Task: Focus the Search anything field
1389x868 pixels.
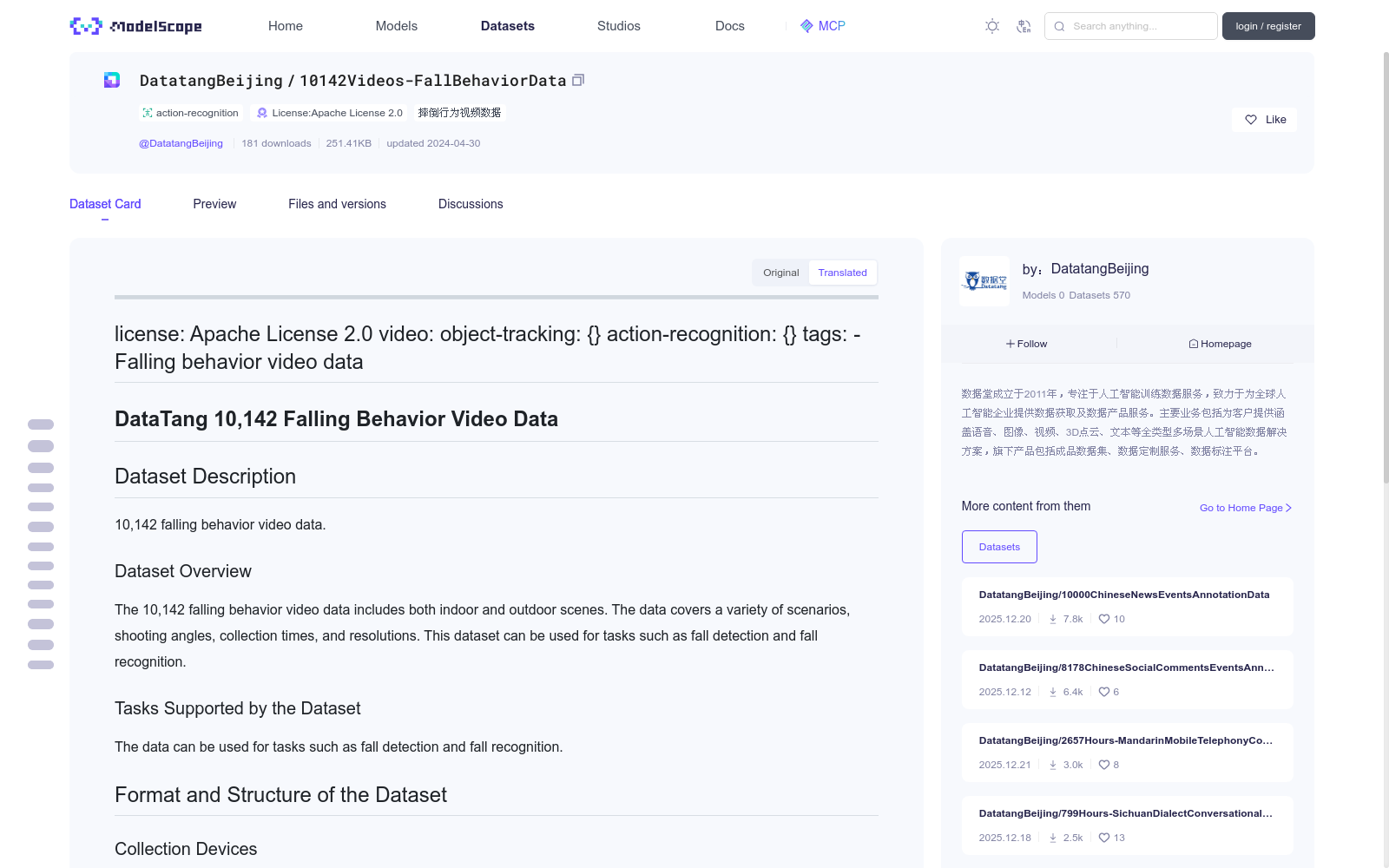Action: pyautogui.click(x=1131, y=26)
